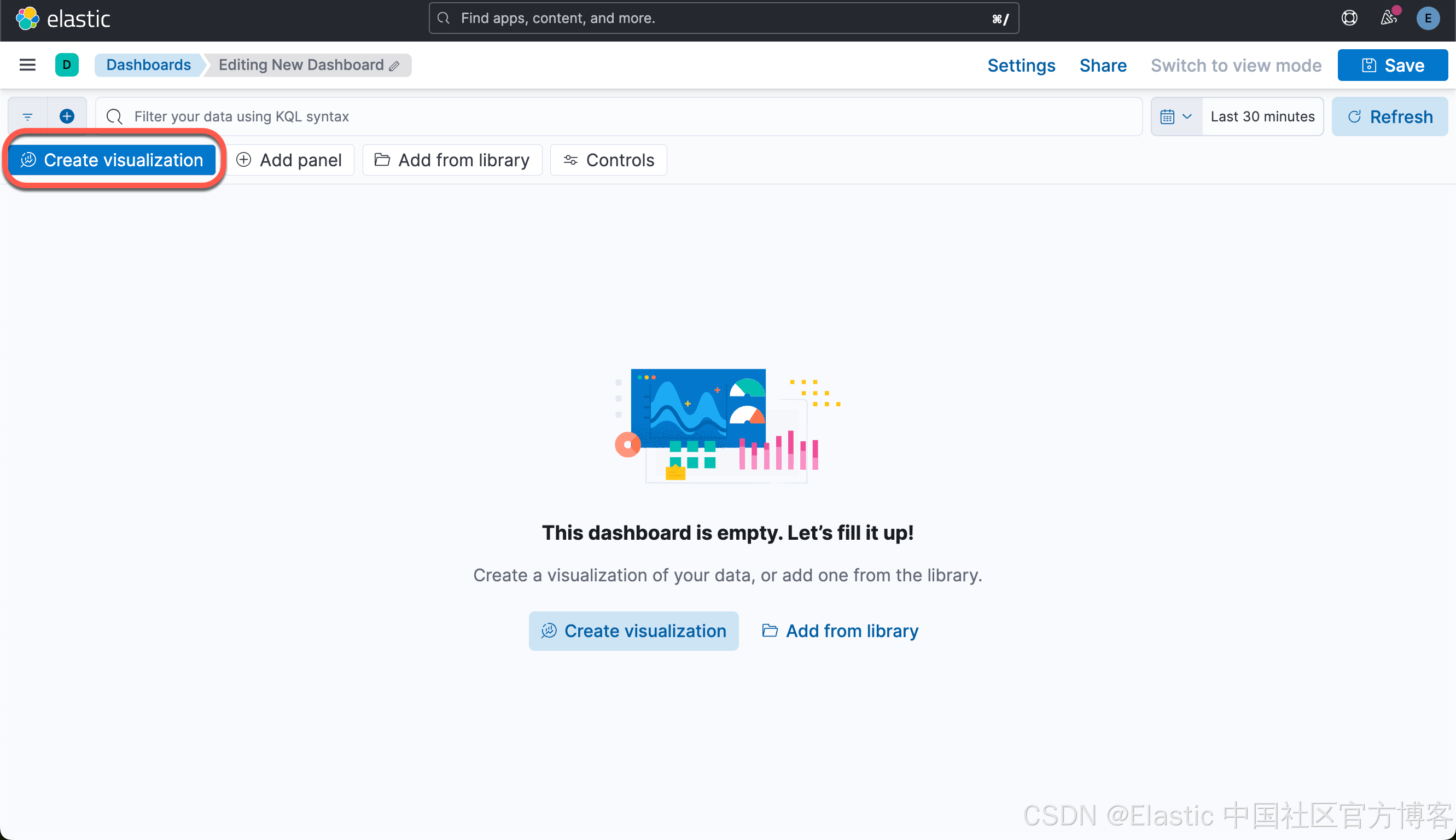Click the Elastic logo
The image size is (1456, 840).
62,19
